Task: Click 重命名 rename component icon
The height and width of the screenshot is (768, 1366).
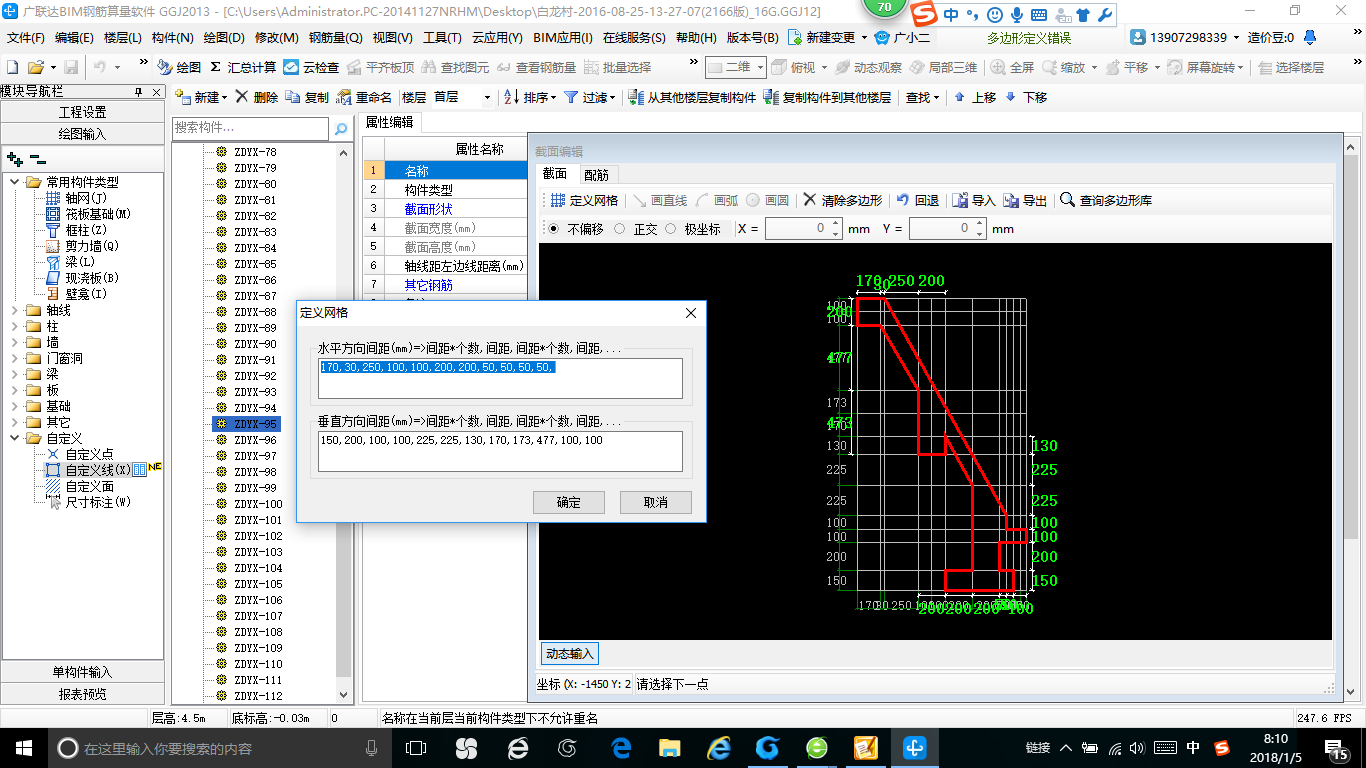Action: coord(364,97)
